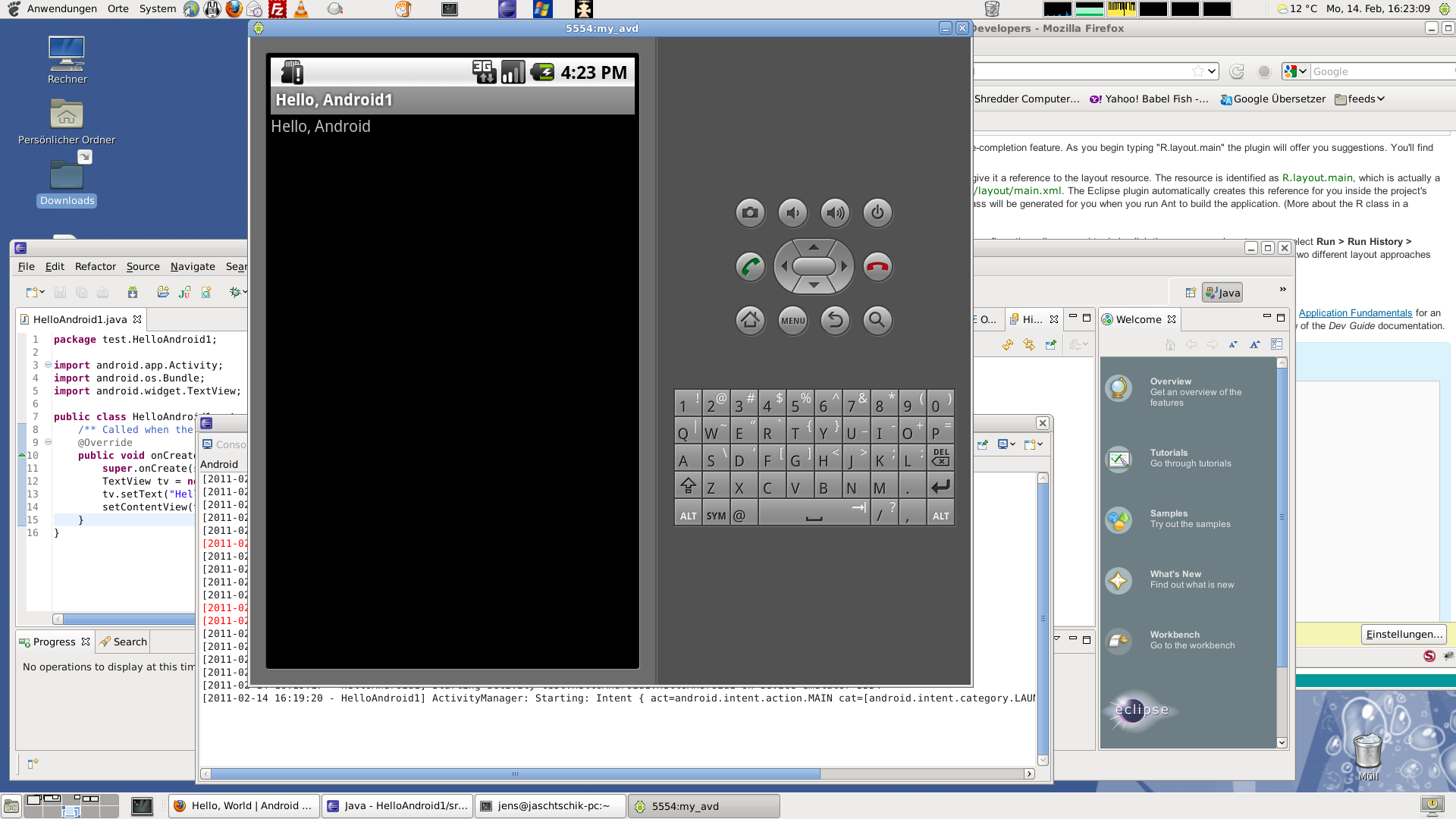Image resolution: width=1456 pixels, height=819 pixels.
Task: Lower volume with emulator volume-down button
Action: (792, 213)
